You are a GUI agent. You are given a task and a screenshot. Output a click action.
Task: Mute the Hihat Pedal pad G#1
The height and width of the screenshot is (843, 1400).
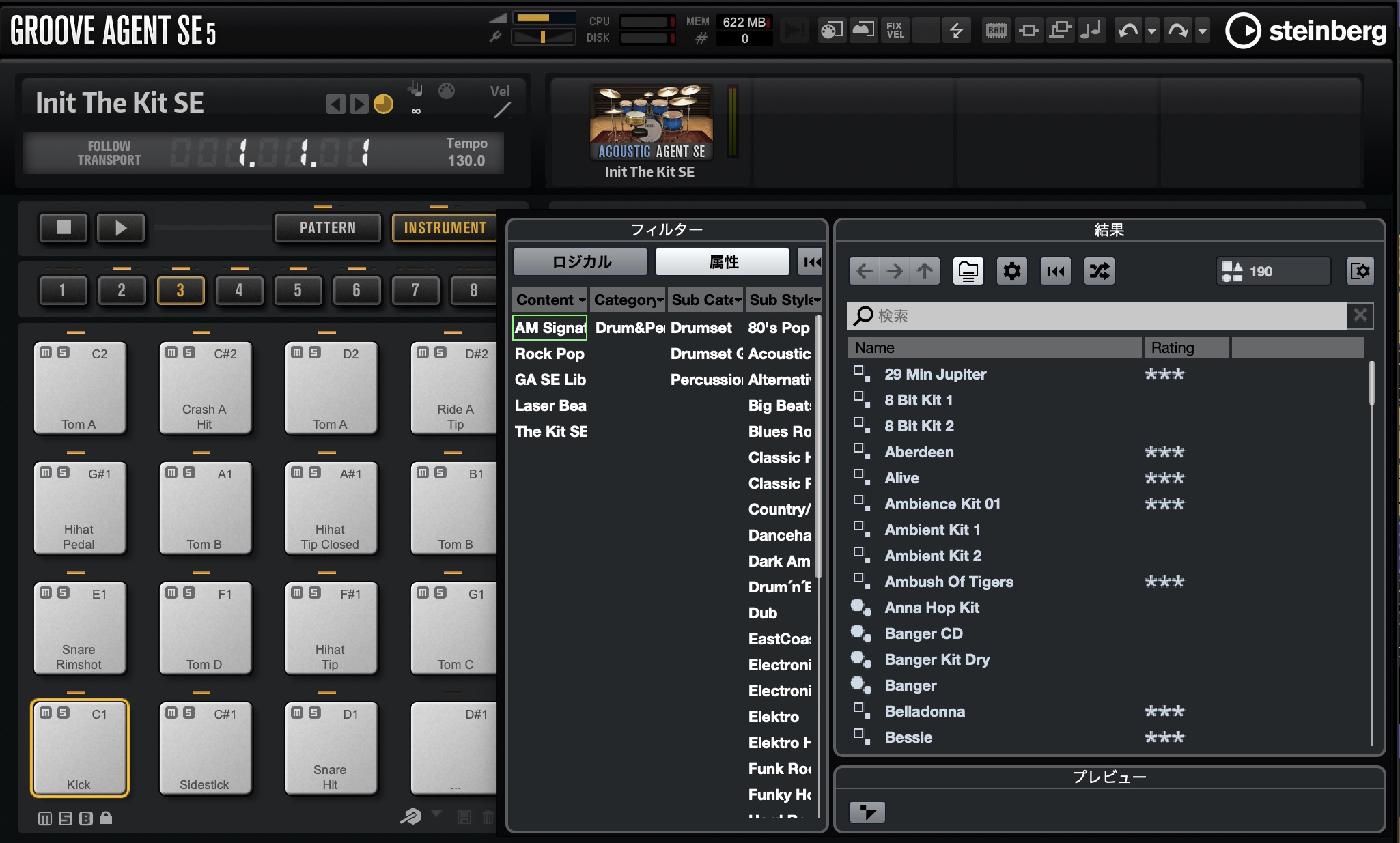pyautogui.click(x=46, y=472)
